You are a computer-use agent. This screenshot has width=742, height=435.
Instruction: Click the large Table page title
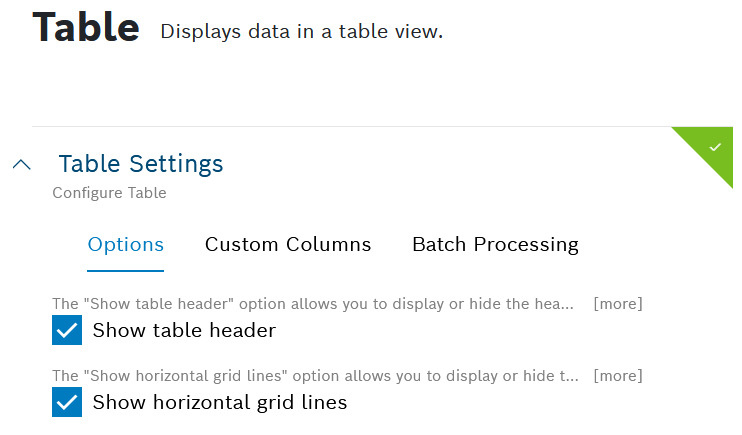click(86, 27)
